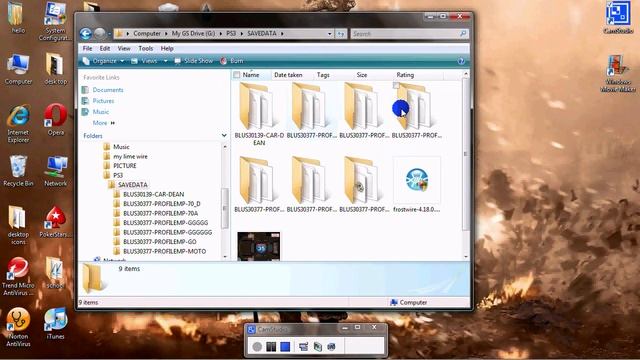Image resolution: width=640 pixels, height=360 pixels.
Task: Select the System Configuration desktop shortcut
Action: coord(56,21)
